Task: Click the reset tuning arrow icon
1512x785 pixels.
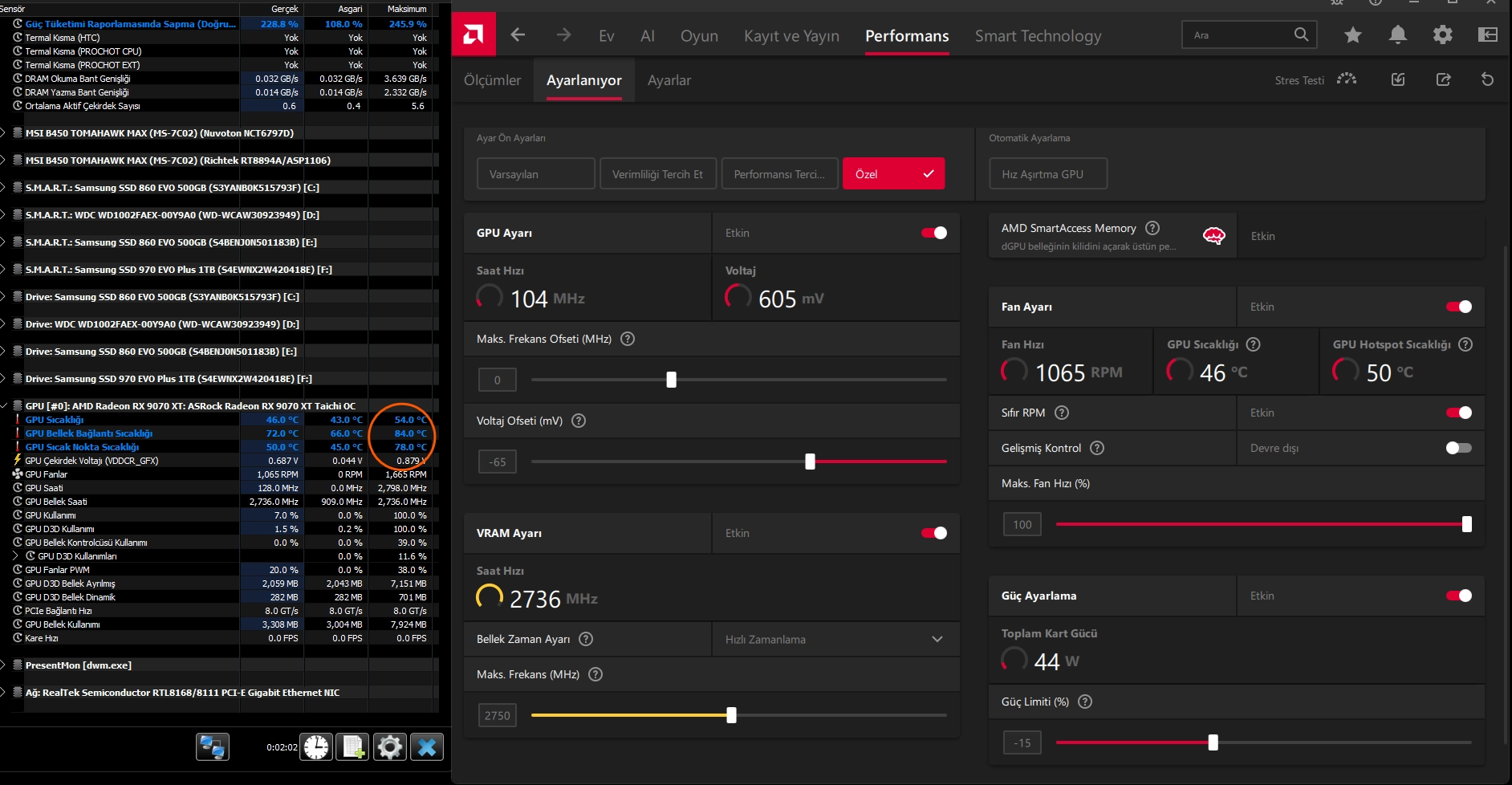Action: (1487, 79)
